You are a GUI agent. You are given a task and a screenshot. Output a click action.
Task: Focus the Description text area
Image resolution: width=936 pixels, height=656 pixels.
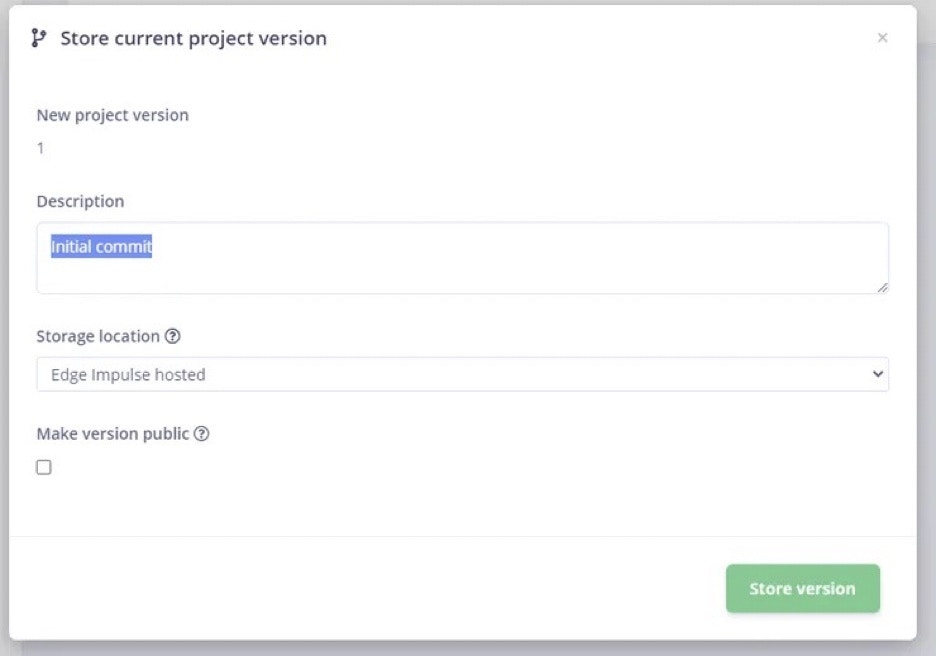[463, 258]
